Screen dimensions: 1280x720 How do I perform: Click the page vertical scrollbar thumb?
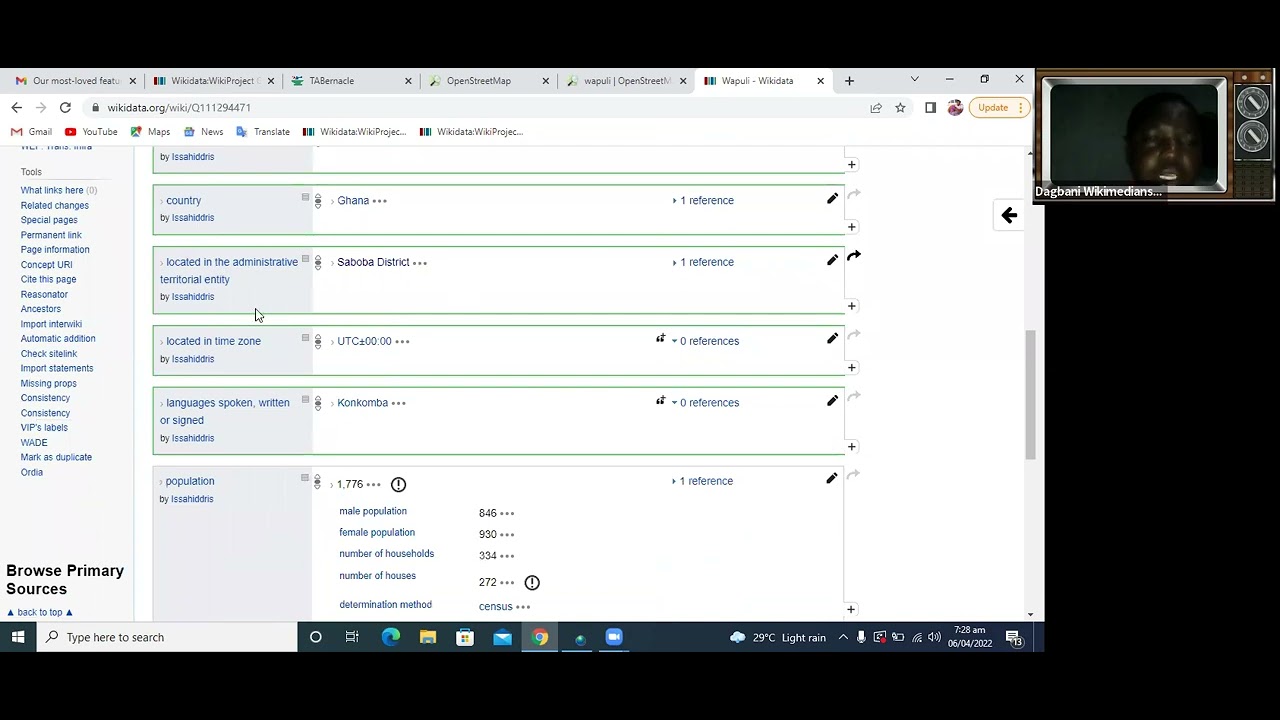(x=1030, y=395)
